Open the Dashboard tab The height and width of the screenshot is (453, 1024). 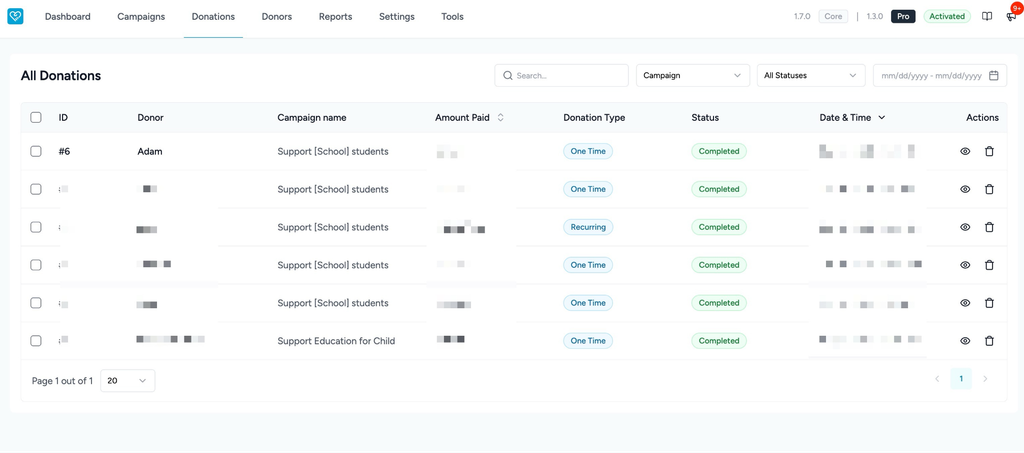(x=67, y=17)
